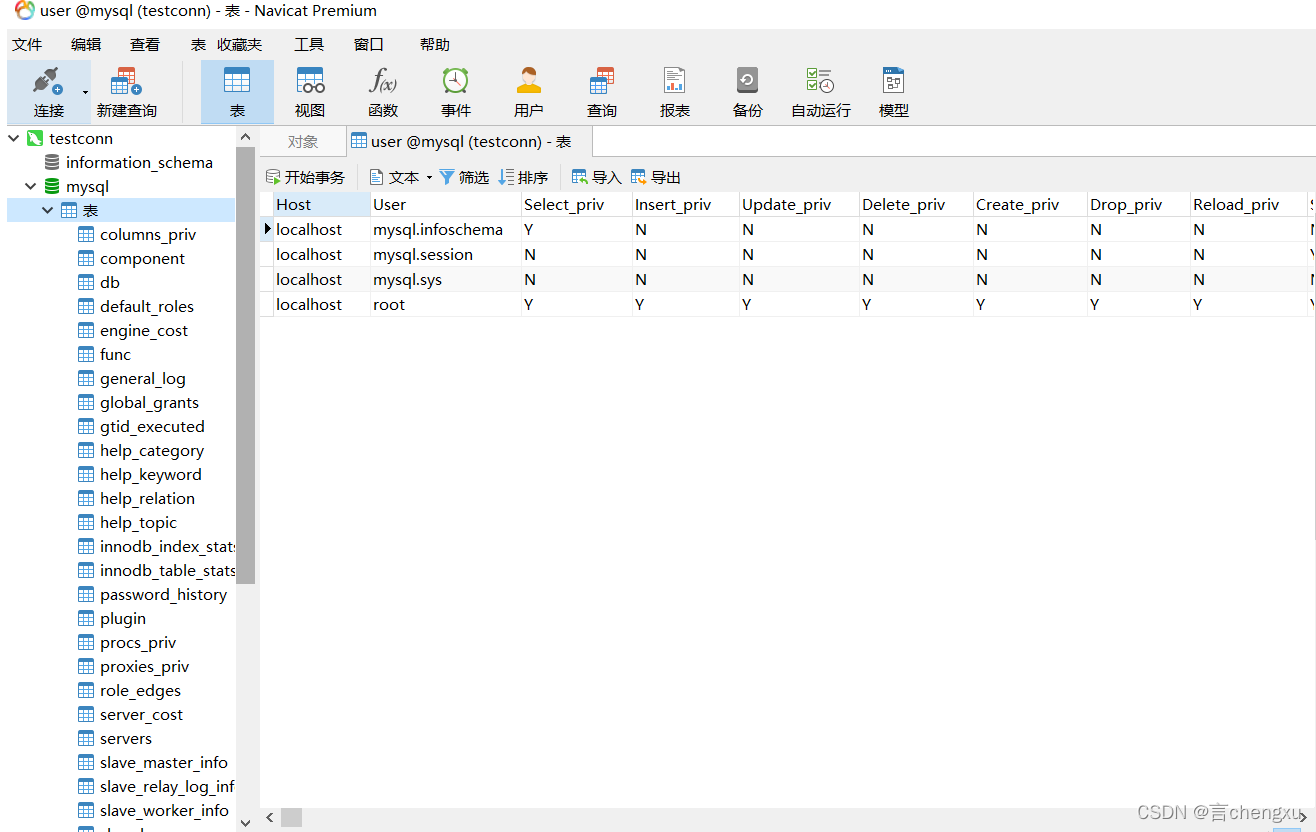Select the procs_priv table

point(138,642)
